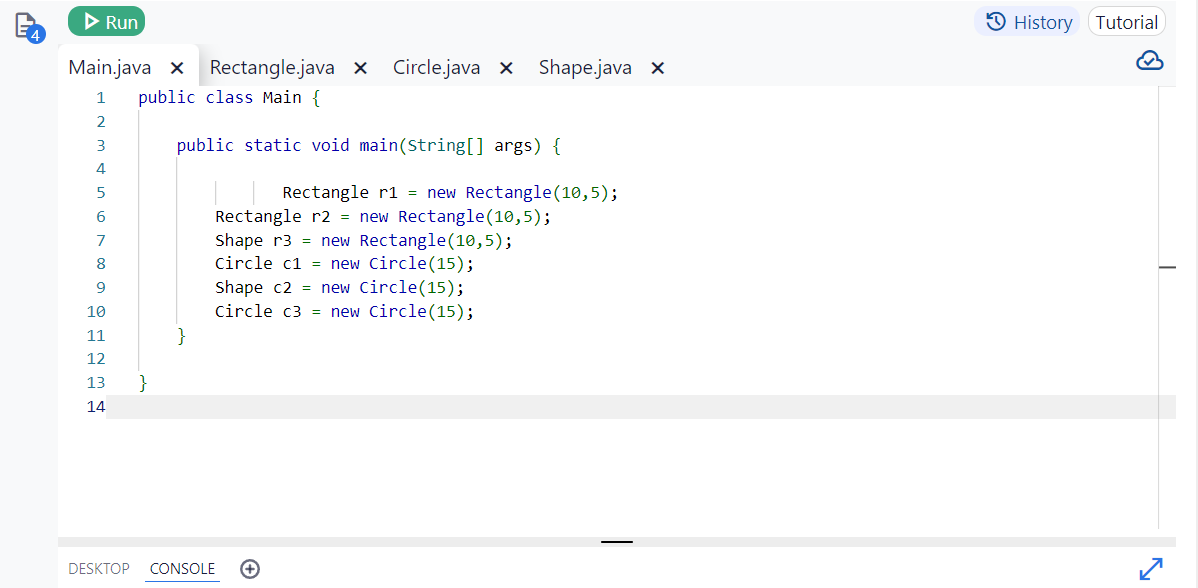Open the code History panel
1198x588 pixels.
[x=1026, y=21]
